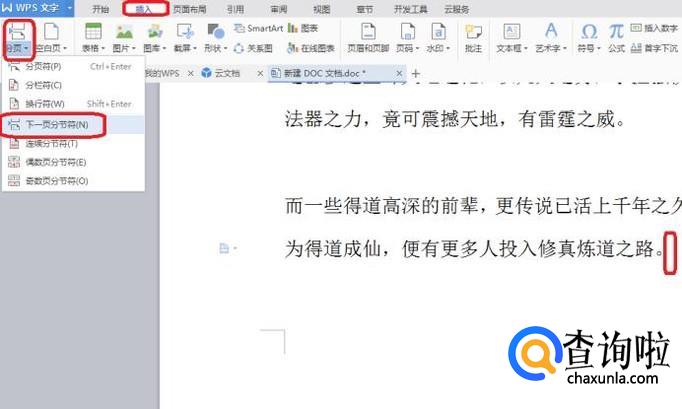The width and height of the screenshot is (682, 409).
Task: Switch to the 审阅 ribbon tab
Action: click(x=278, y=9)
